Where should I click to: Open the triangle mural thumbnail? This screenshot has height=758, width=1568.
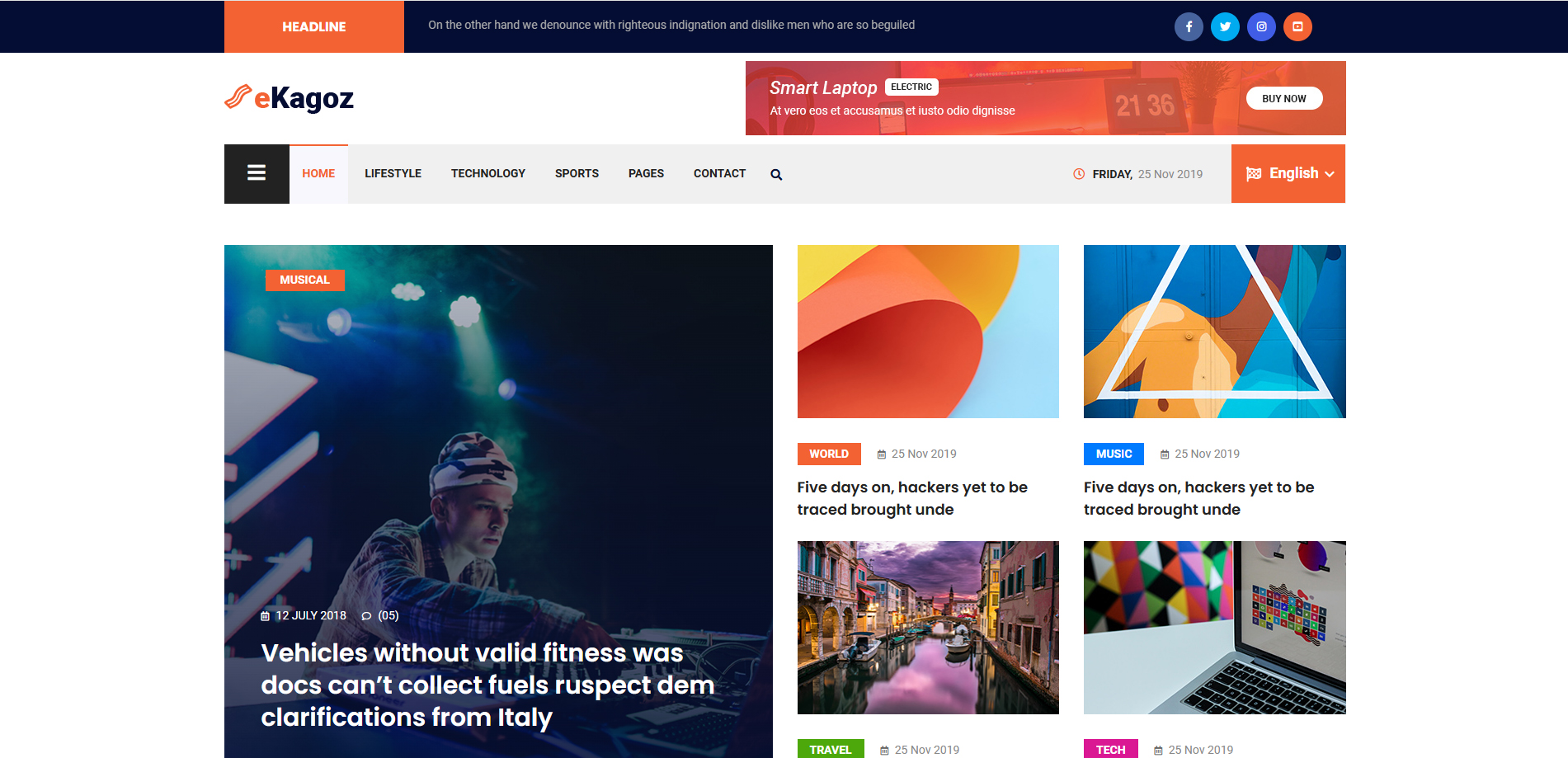pos(1215,332)
